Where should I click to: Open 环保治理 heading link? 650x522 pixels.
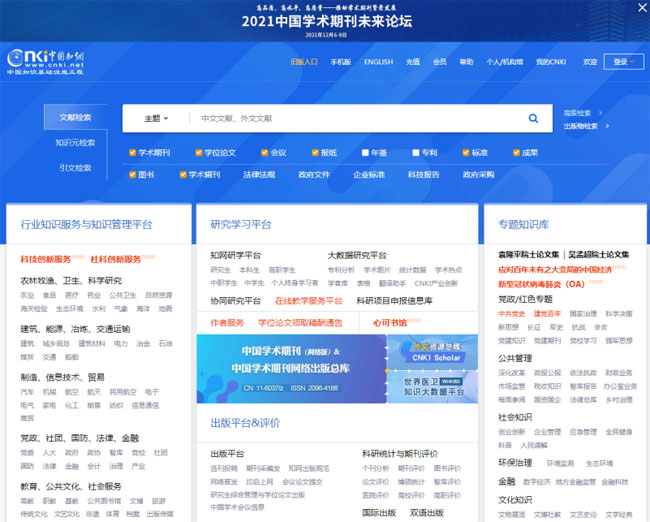tap(515, 463)
